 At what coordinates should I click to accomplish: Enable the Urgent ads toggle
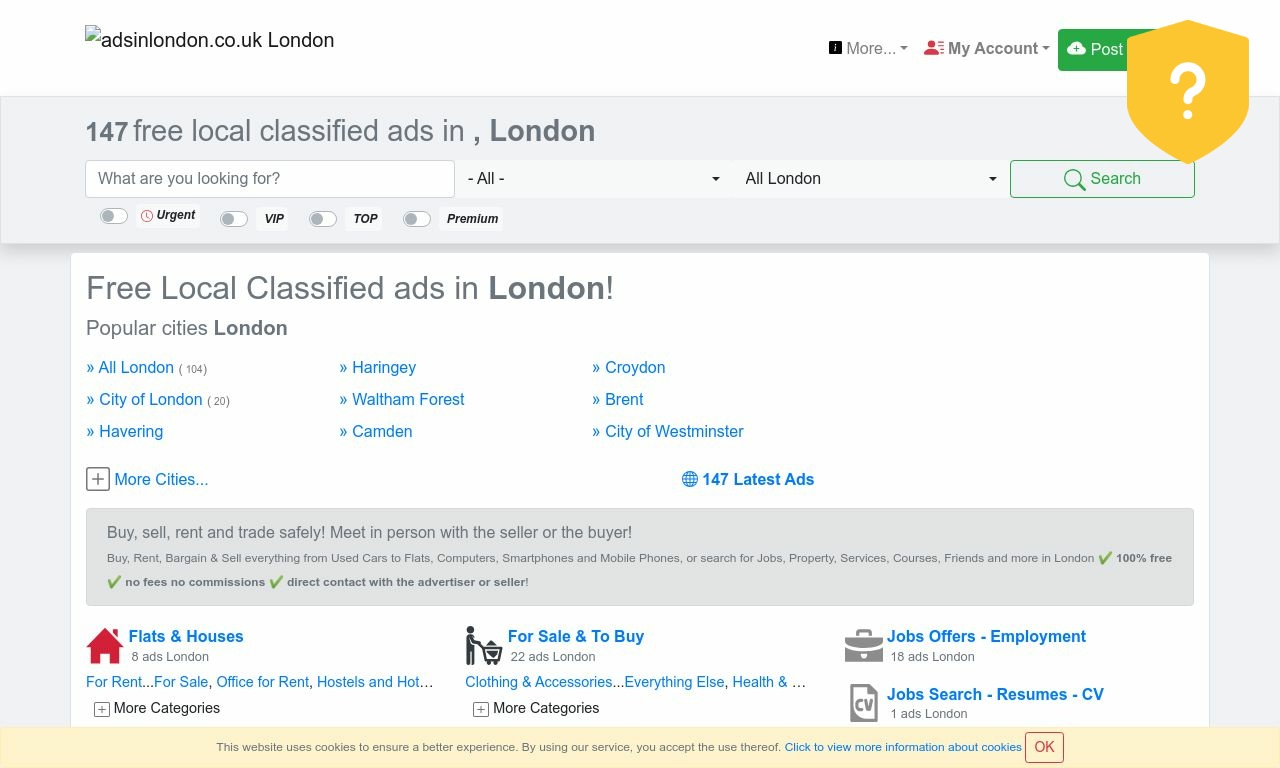click(114, 216)
